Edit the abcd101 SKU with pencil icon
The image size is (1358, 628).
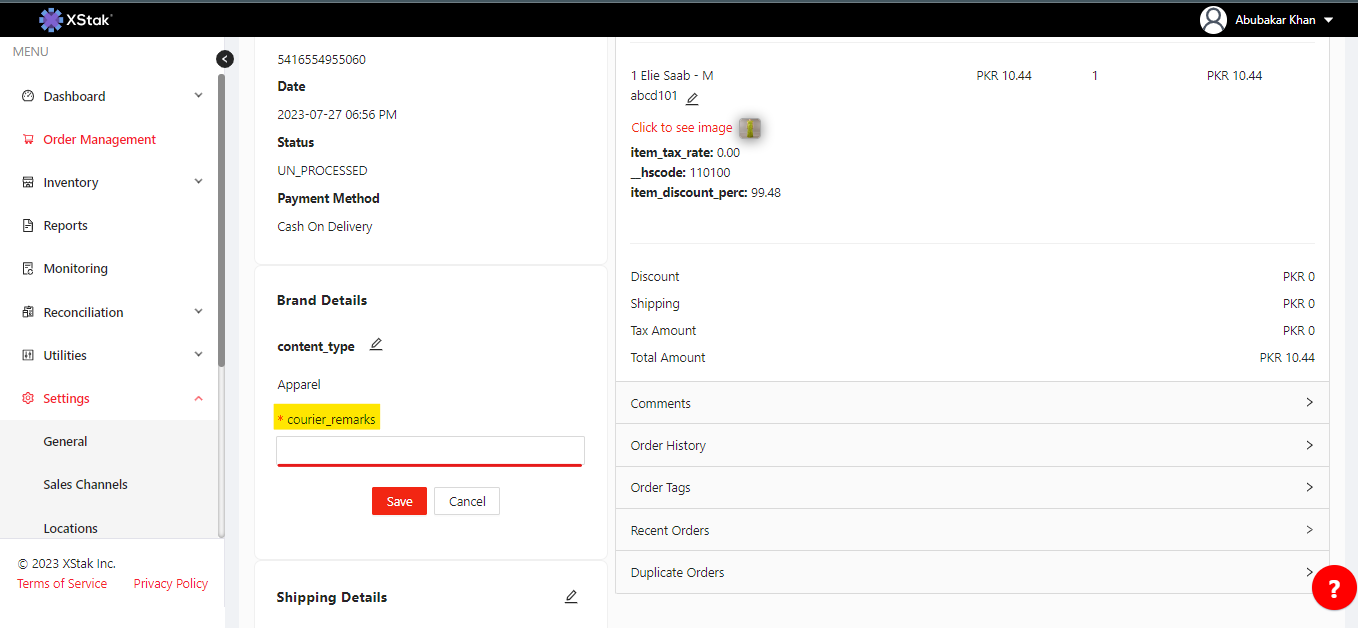pos(692,98)
